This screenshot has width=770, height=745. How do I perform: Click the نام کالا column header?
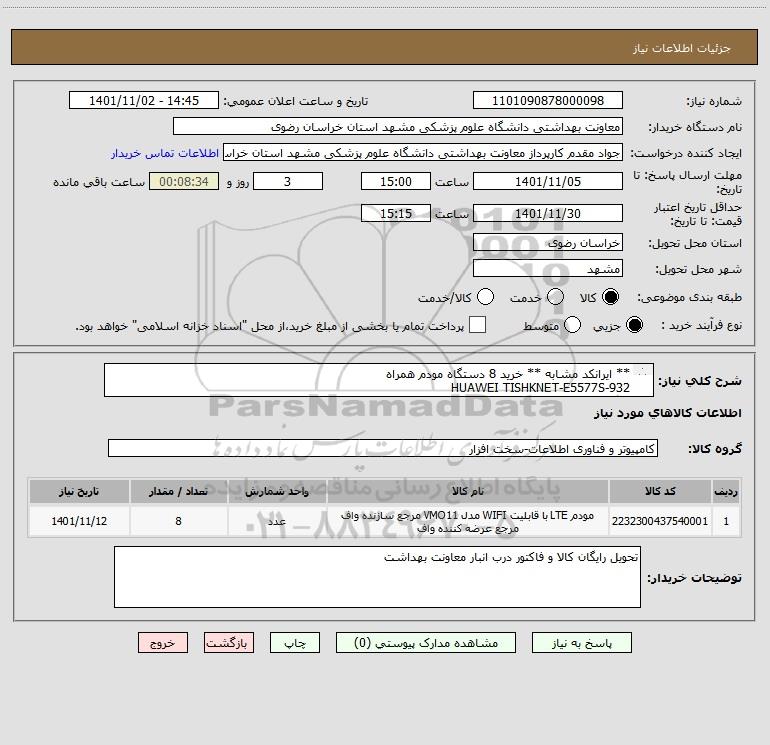468,492
